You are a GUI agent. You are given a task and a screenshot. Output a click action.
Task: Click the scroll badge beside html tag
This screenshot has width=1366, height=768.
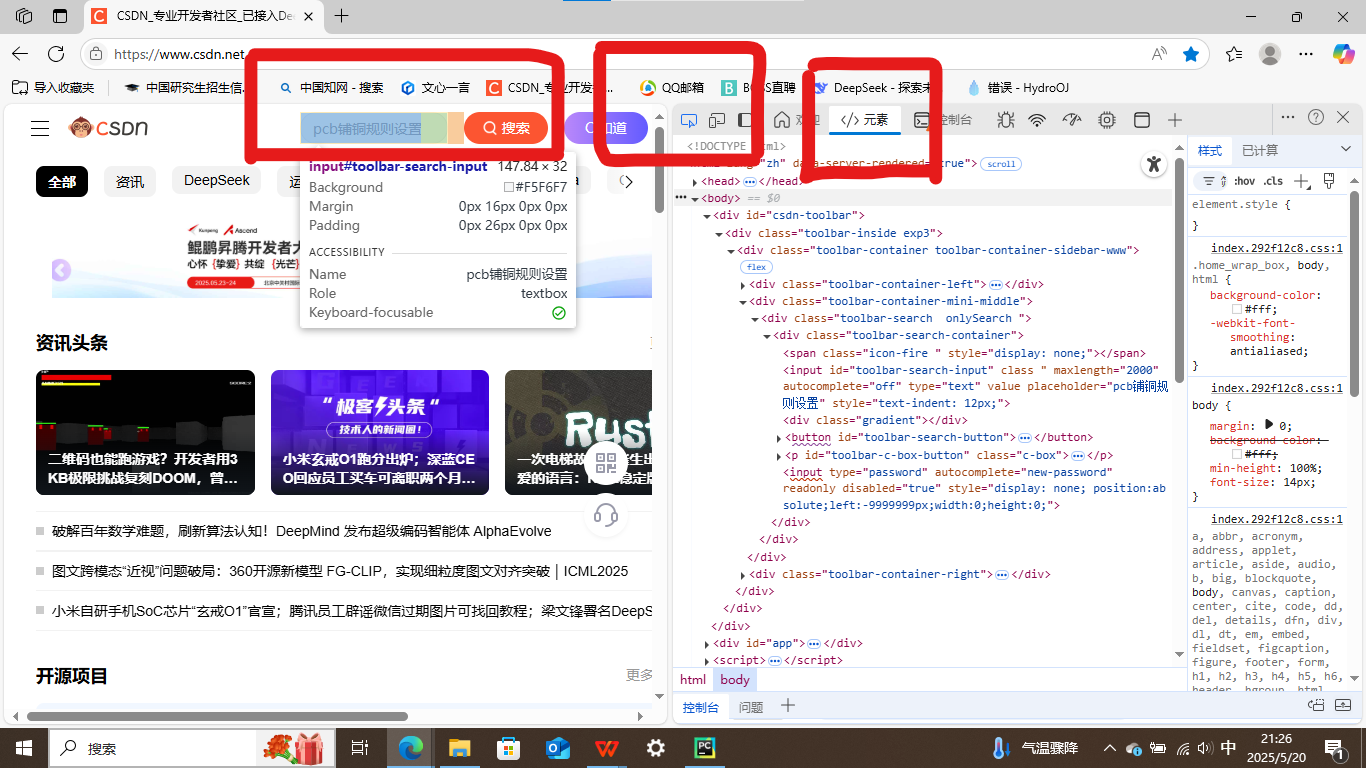(1001, 164)
